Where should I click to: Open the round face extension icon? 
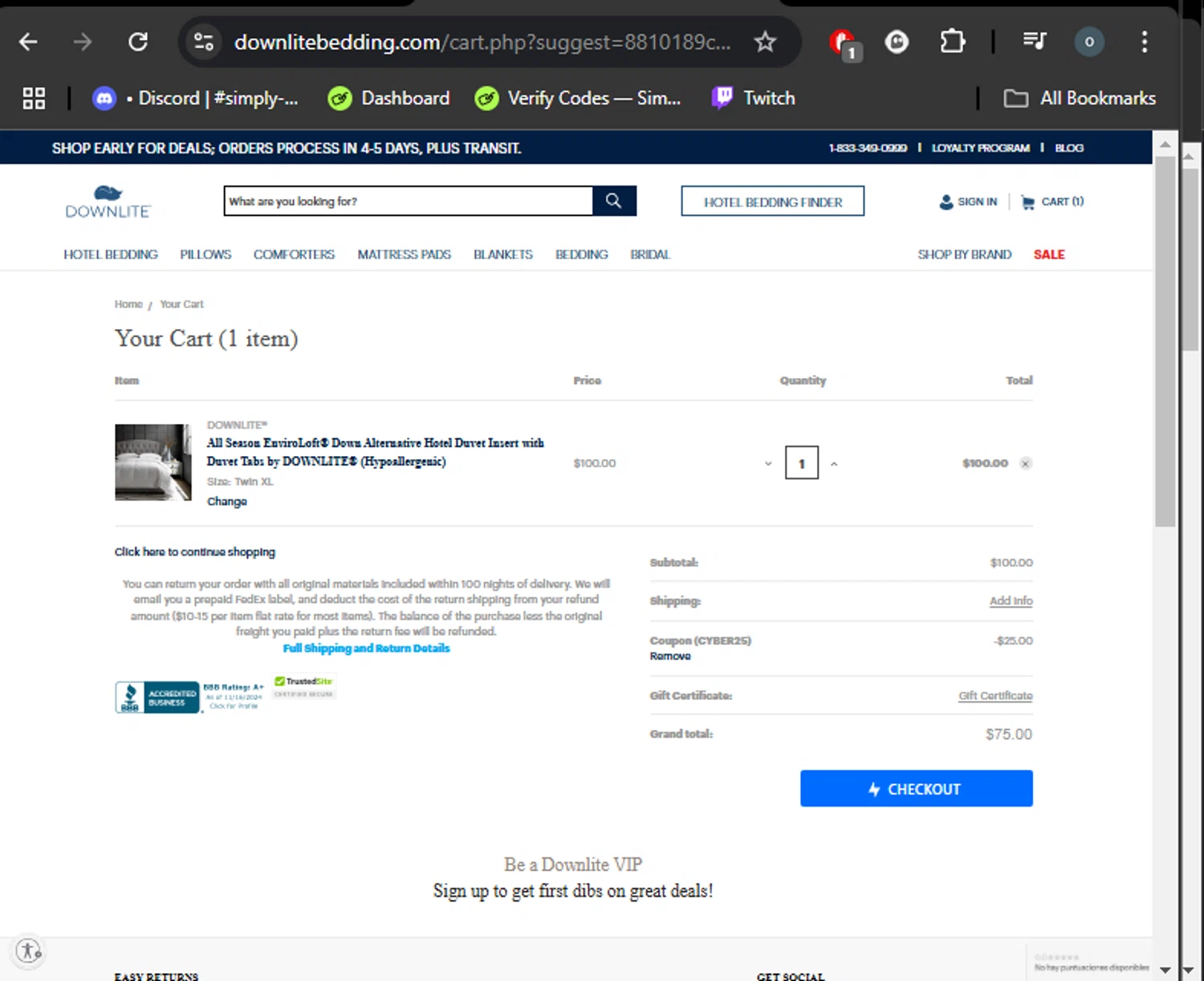897,42
